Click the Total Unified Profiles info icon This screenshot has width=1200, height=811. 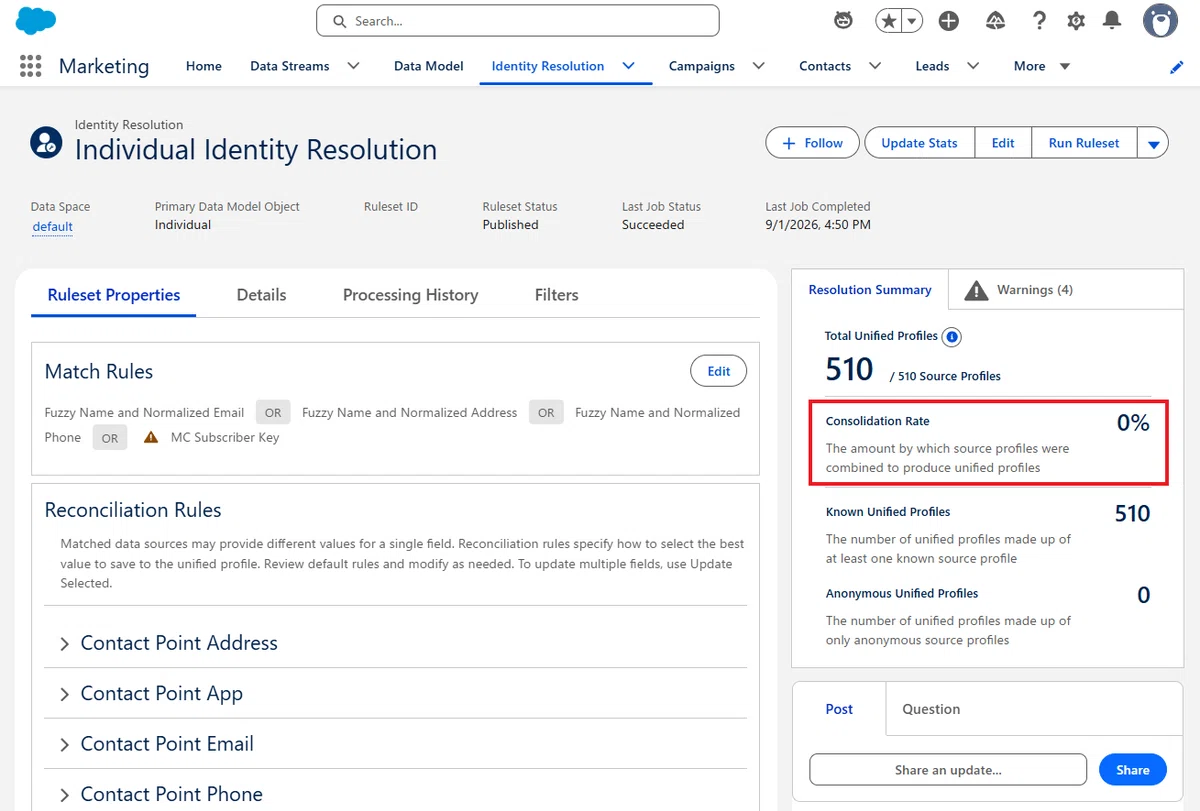952,337
